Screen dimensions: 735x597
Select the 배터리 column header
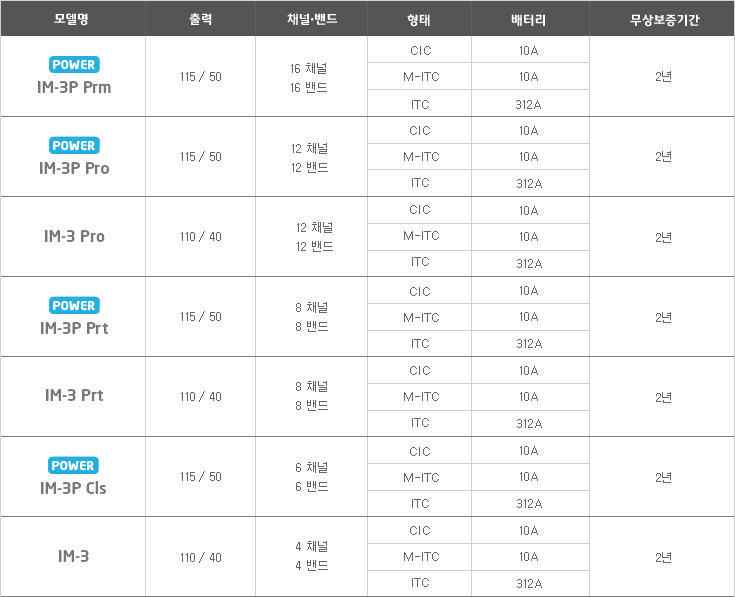tap(529, 19)
